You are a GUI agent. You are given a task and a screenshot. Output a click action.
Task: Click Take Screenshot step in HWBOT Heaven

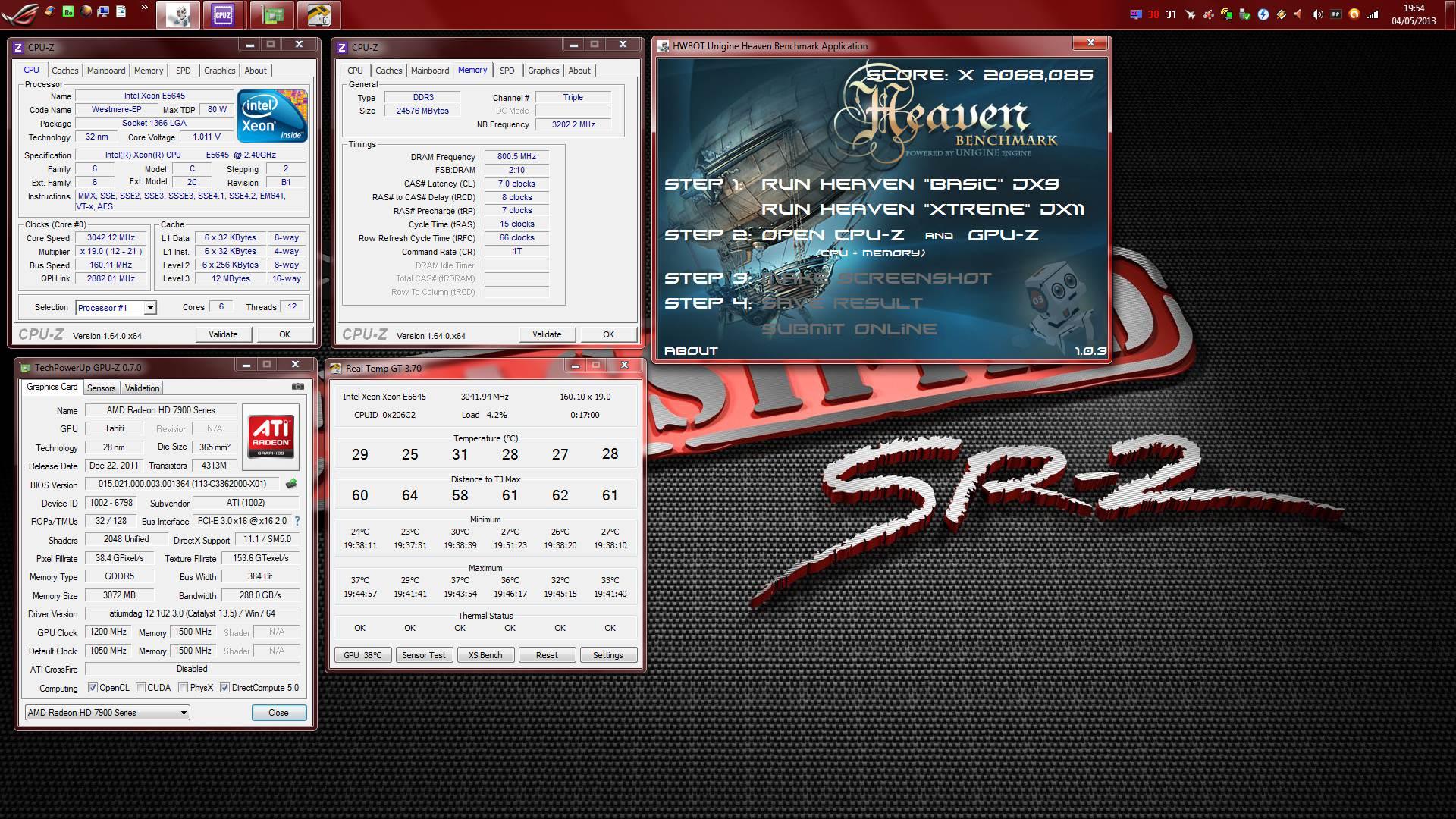tap(876, 278)
